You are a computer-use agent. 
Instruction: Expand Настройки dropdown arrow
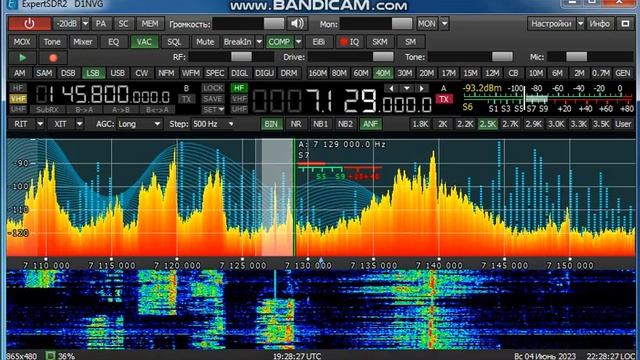click(x=580, y=24)
